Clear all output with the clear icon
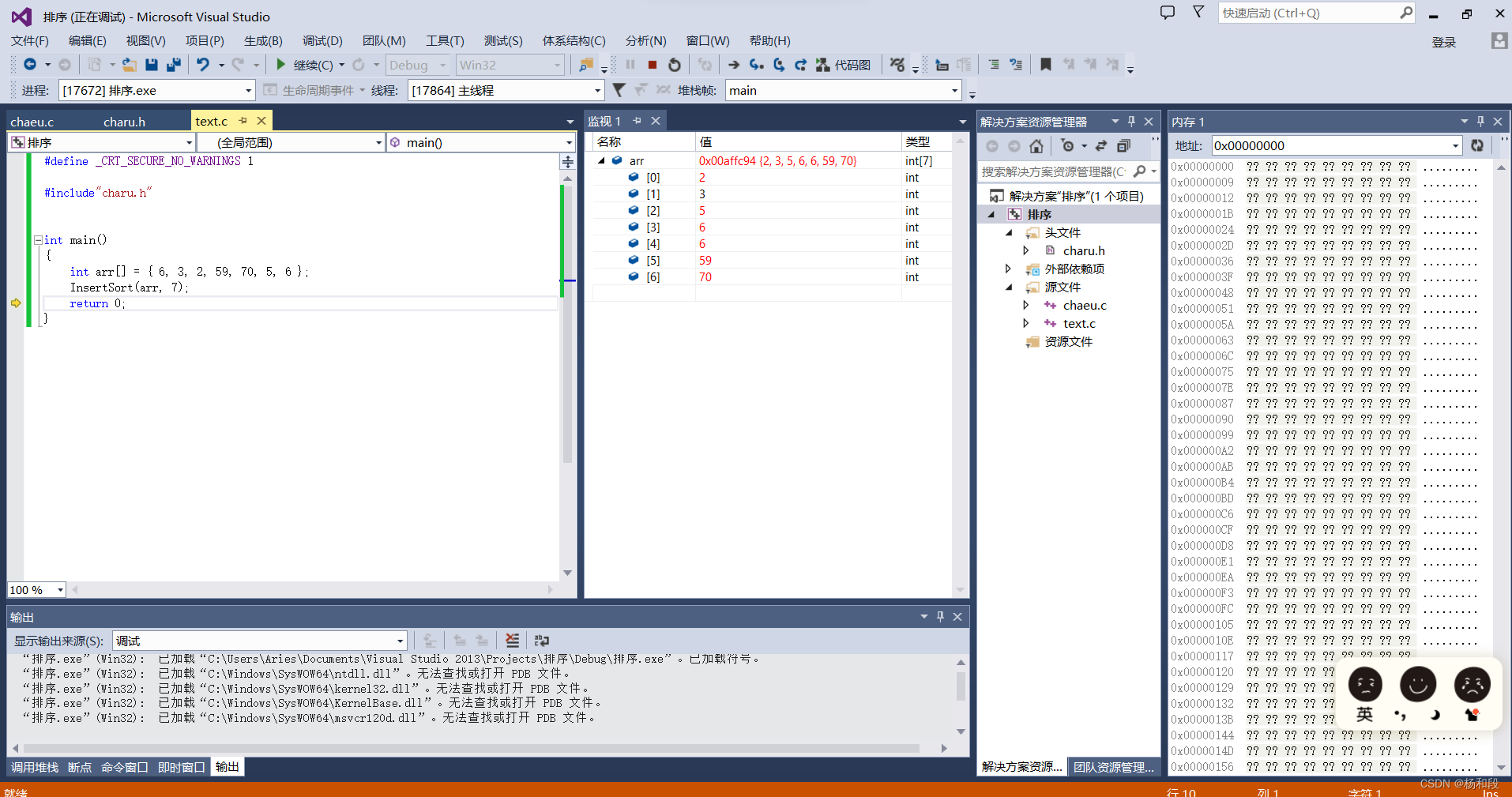The image size is (1512, 797). (x=513, y=641)
